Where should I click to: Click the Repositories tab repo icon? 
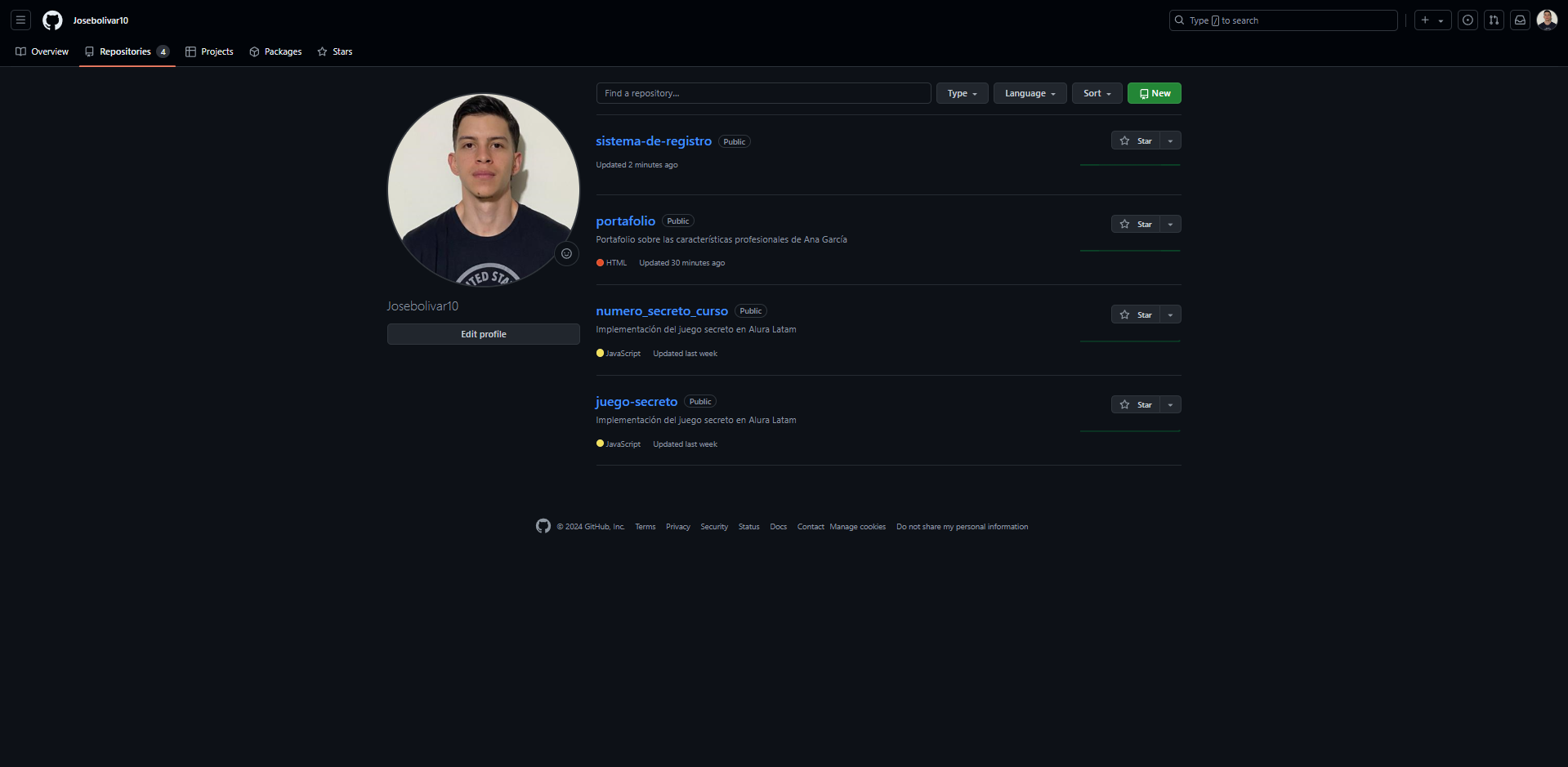coord(90,51)
